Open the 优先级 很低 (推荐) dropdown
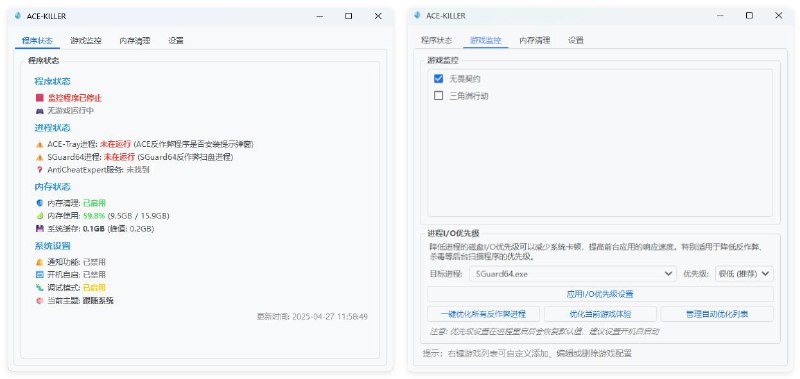 (744, 274)
